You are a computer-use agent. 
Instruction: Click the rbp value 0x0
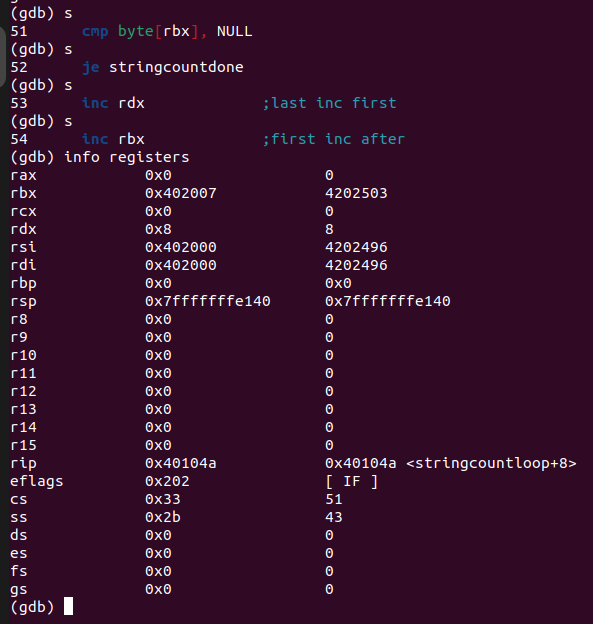coord(158,283)
